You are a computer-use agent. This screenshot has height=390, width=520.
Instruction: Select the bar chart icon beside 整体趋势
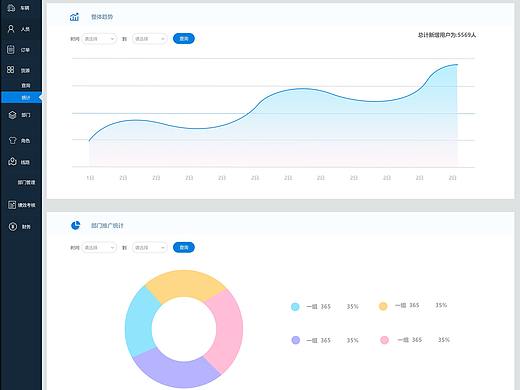[x=74, y=17]
